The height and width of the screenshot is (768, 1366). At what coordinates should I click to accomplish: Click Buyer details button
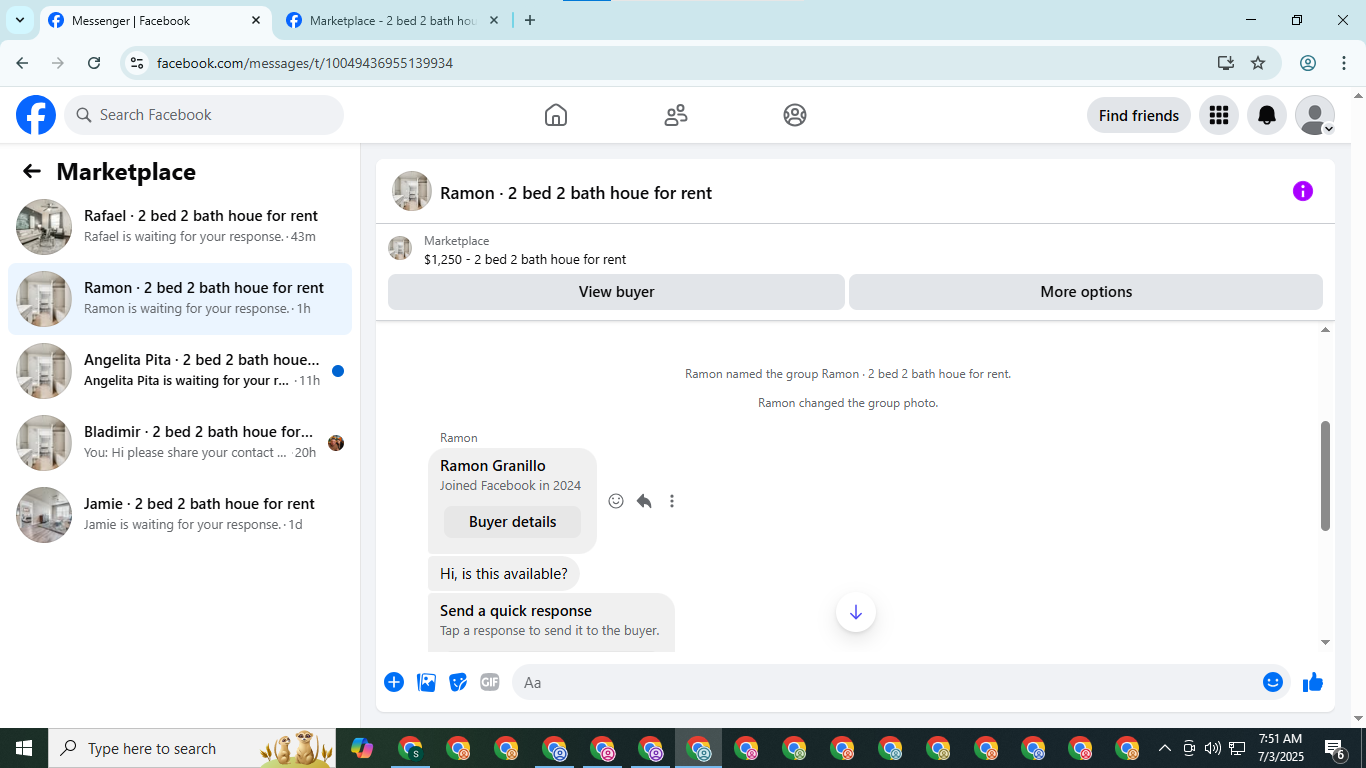[x=512, y=522]
